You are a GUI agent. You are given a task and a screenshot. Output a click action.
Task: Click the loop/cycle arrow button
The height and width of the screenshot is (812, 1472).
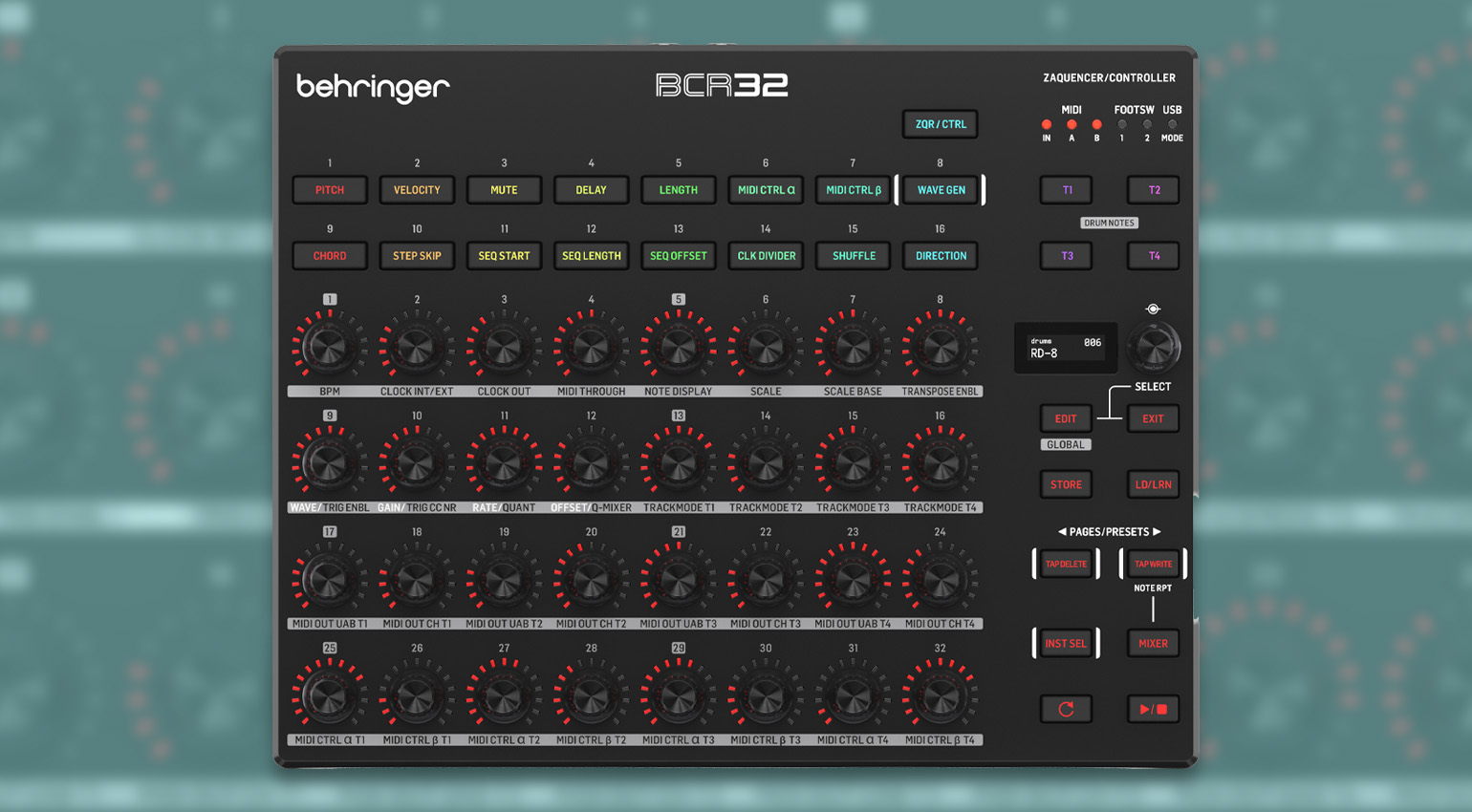[x=1066, y=709]
